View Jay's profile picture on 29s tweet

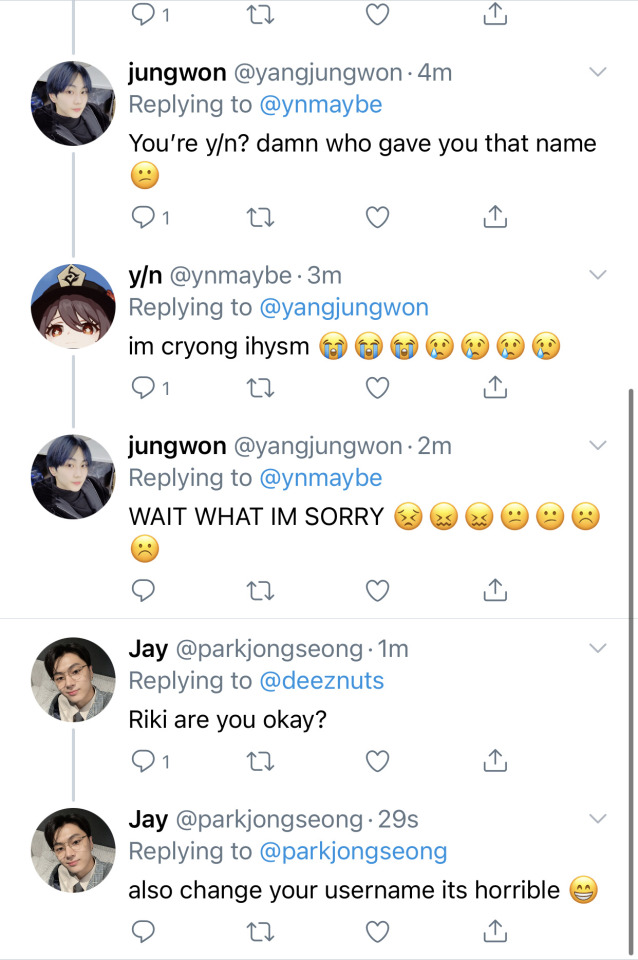click(73, 850)
